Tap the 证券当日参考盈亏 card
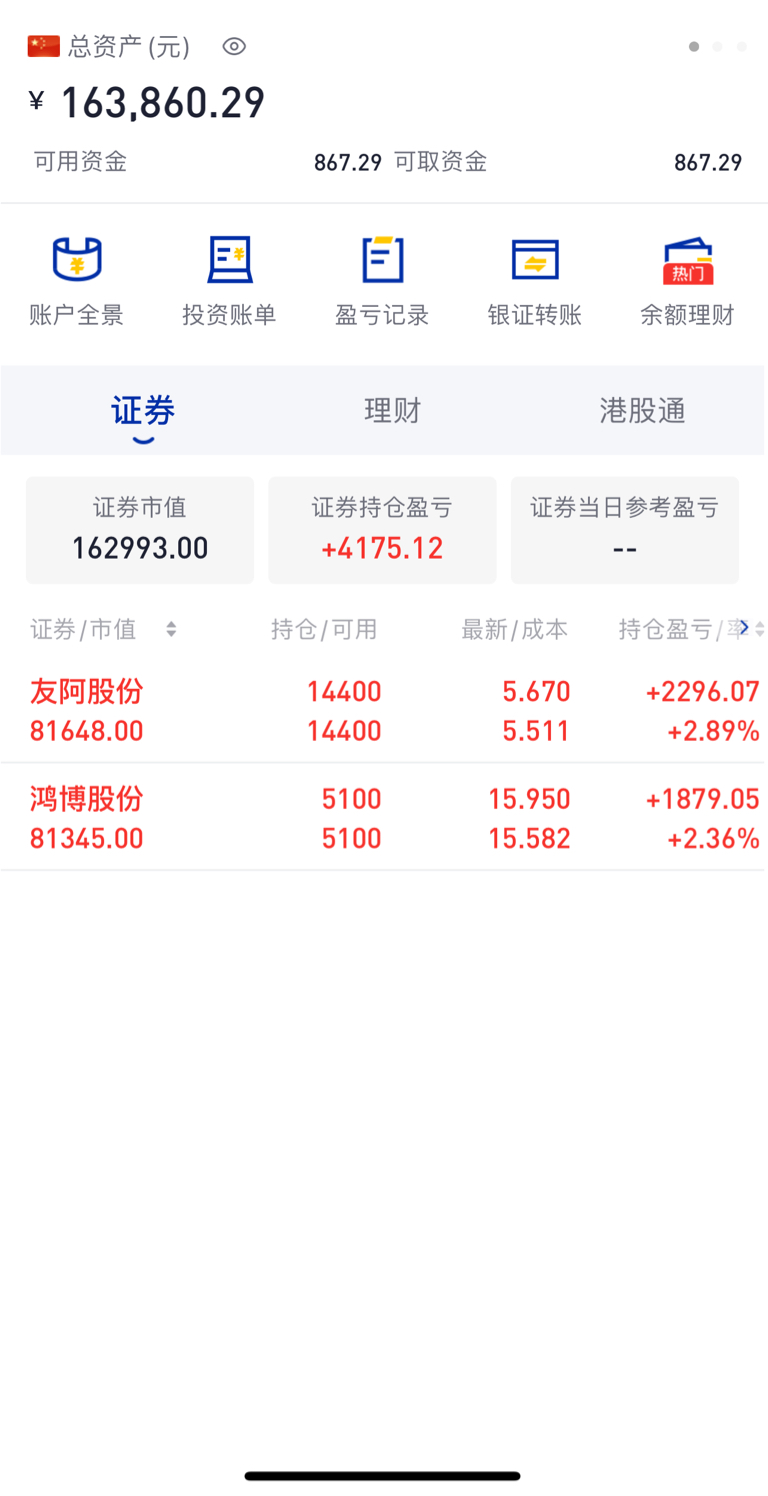768x1496 pixels. click(625, 530)
